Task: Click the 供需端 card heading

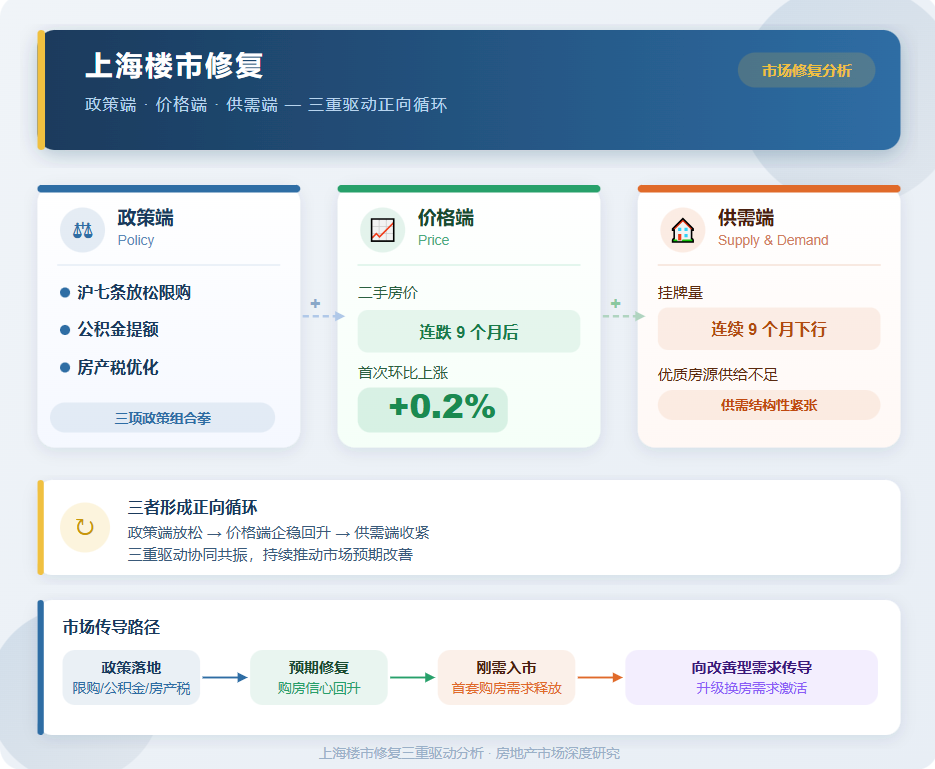Action: pyautogui.click(x=746, y=218)
